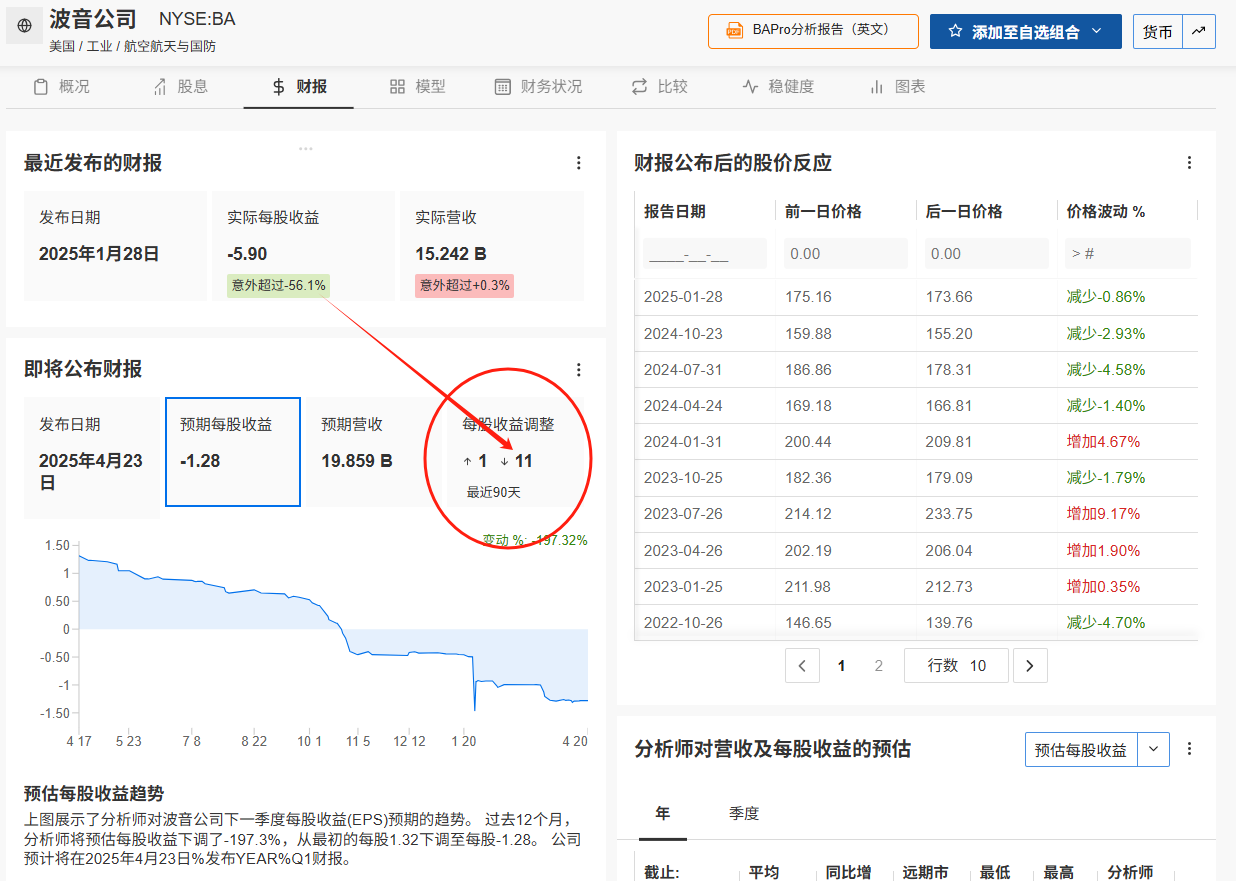Switch to the 股息 tab

click(180, 87)
